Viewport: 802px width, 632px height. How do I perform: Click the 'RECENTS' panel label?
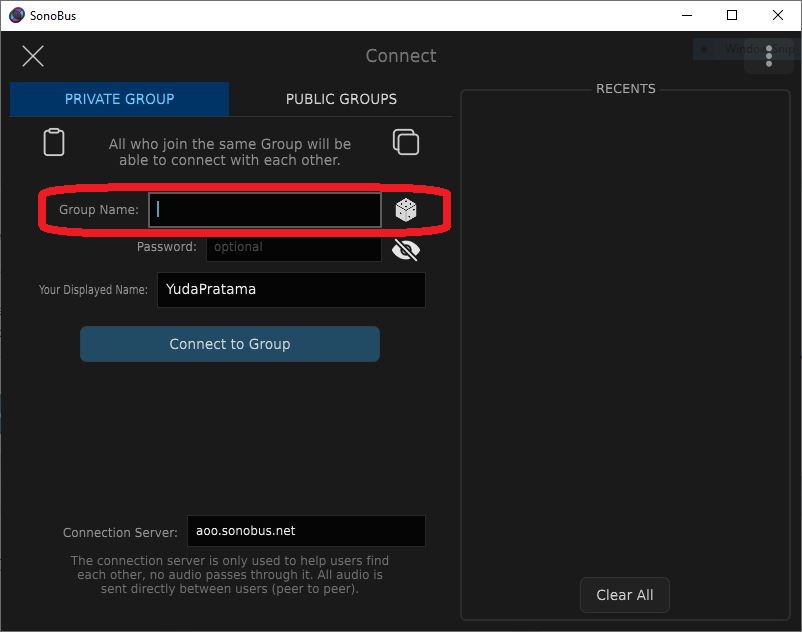click(x=626, y=89)
